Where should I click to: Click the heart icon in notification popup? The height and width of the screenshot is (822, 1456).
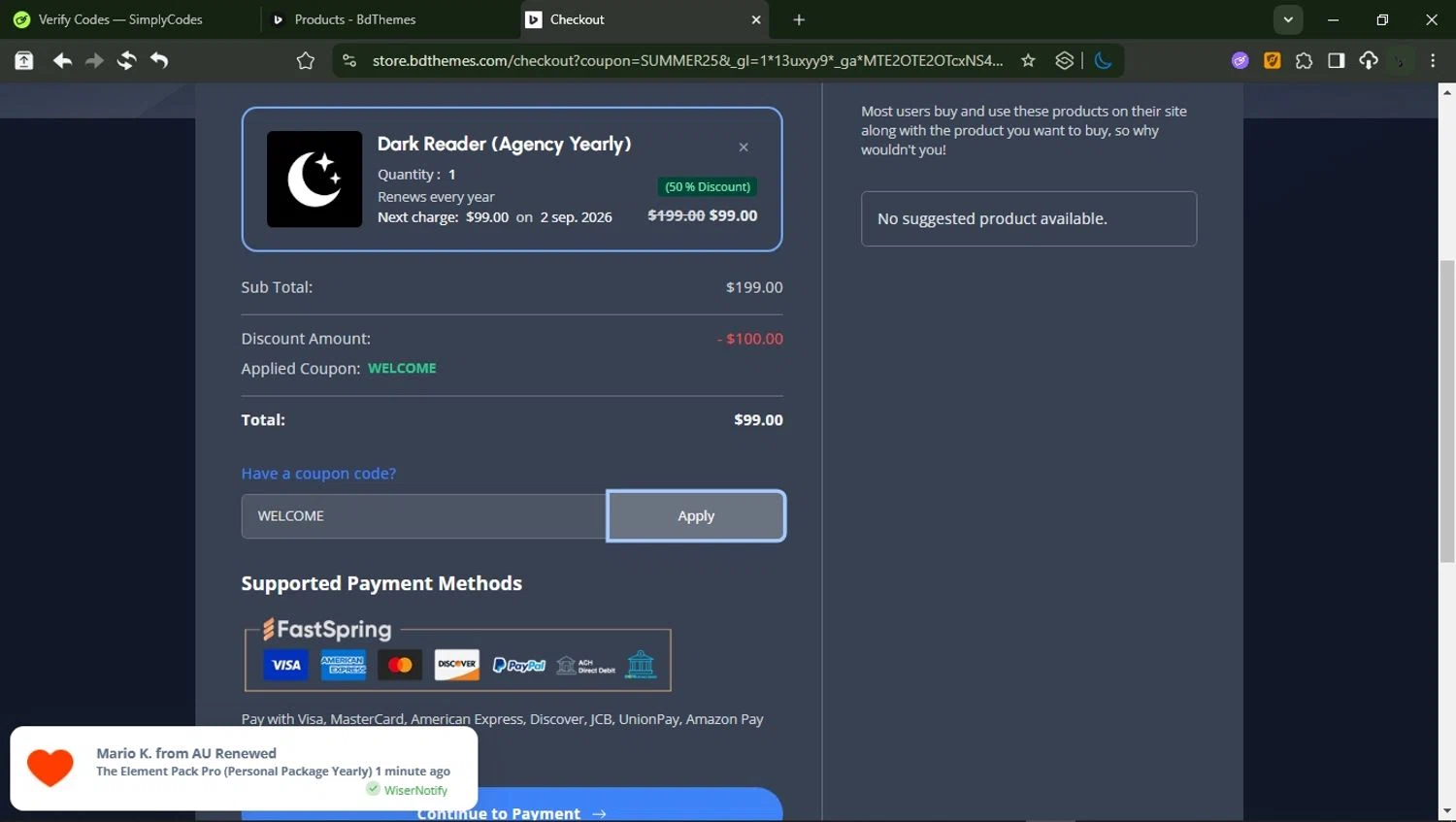click(50, 768)
